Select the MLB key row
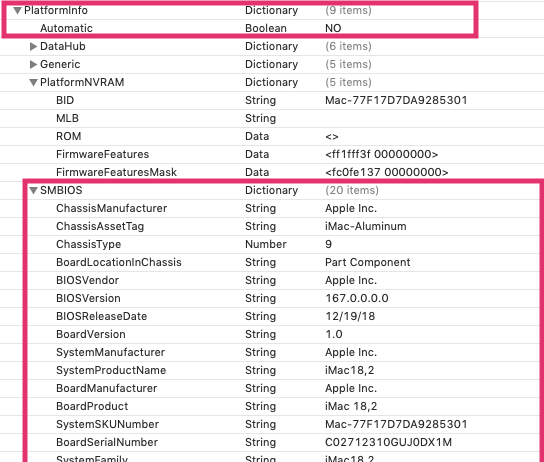The width and height of the screenshot is (544, 462). [x=67, y=118]
